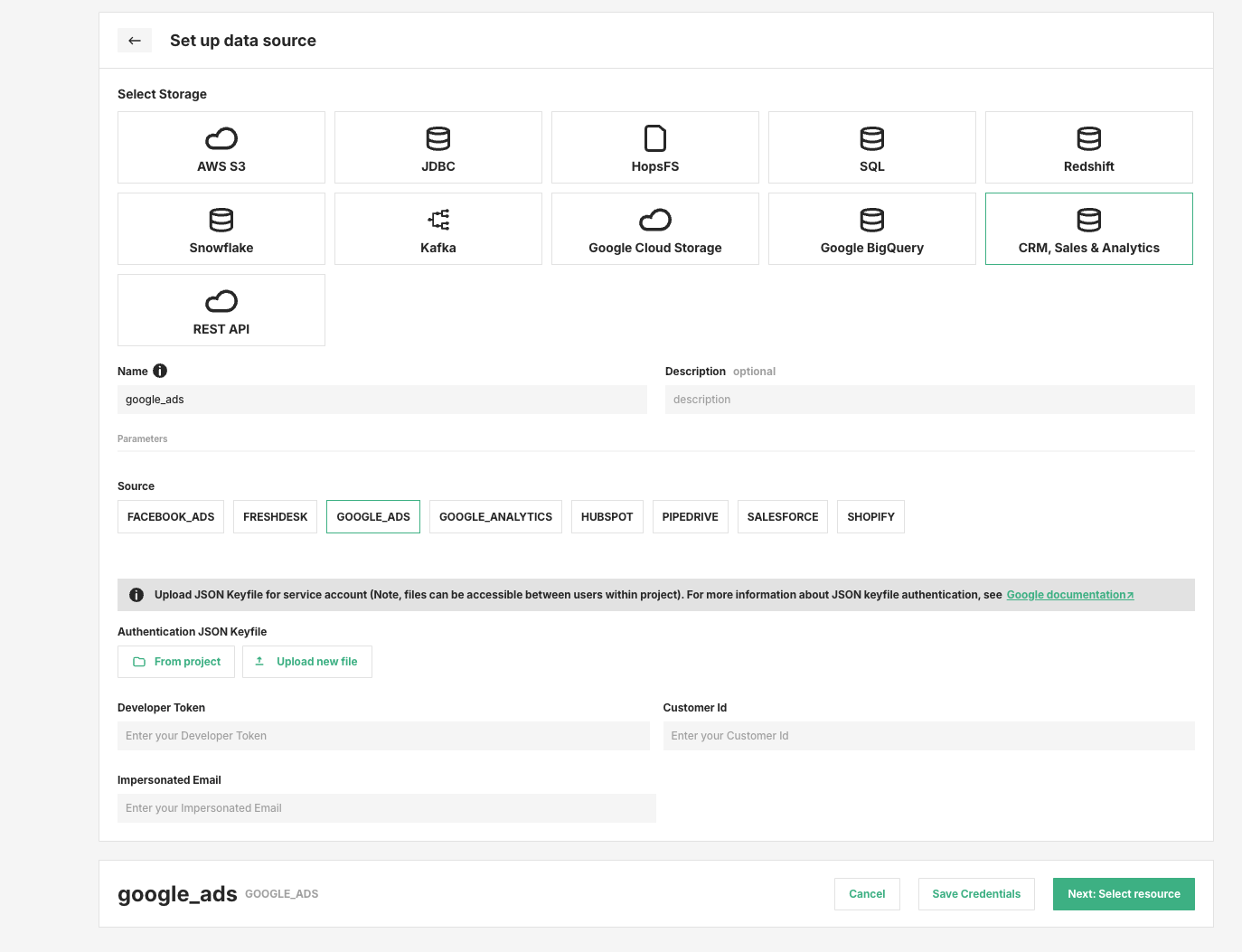Click the back arrow in the header
This screenshot has height=952, width=1242.
(x=135, y=40)
